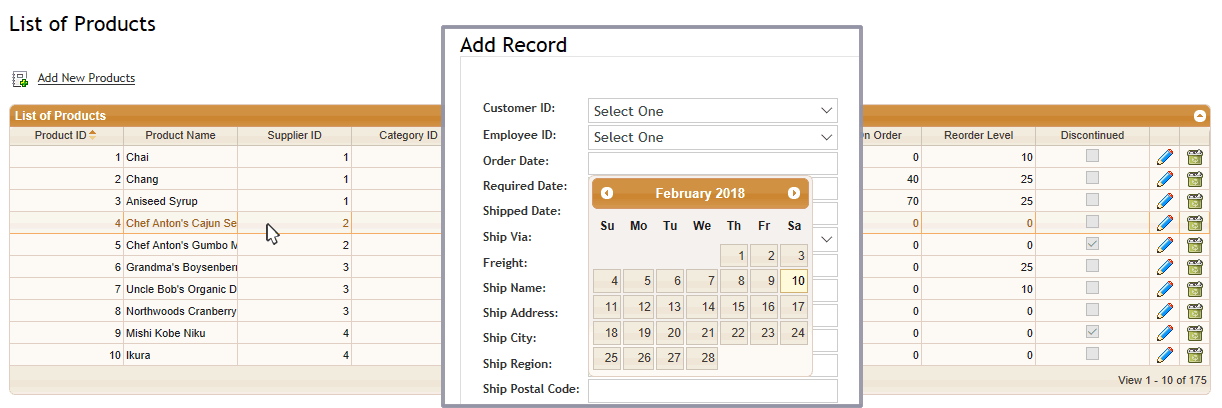The image size is (1222, 408).
Task: Go to previous month in the calendar
Action: click(607, 193)
